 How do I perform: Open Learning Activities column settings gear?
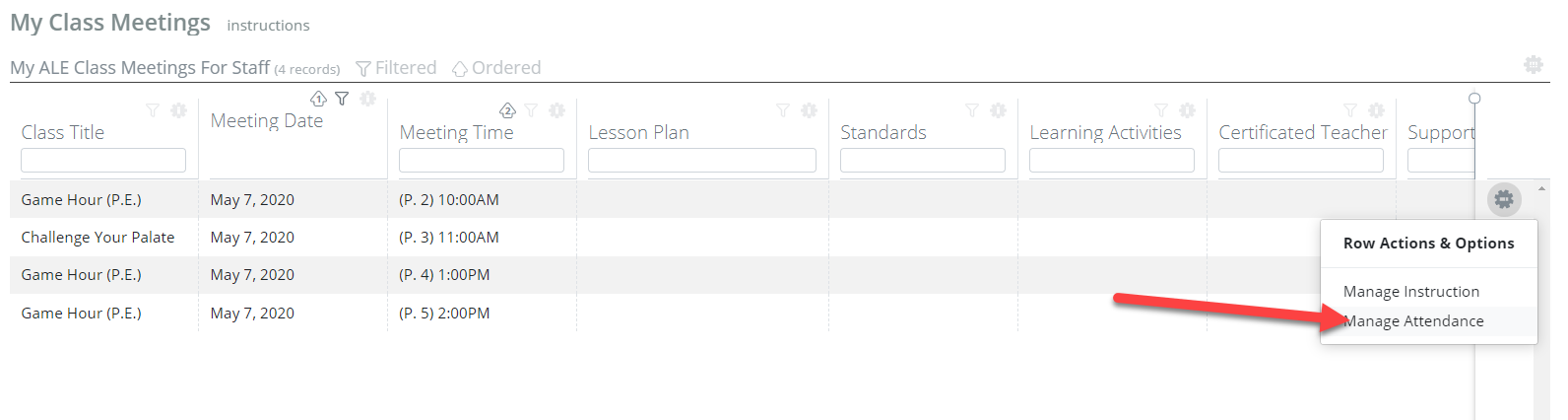(1187, 110)
